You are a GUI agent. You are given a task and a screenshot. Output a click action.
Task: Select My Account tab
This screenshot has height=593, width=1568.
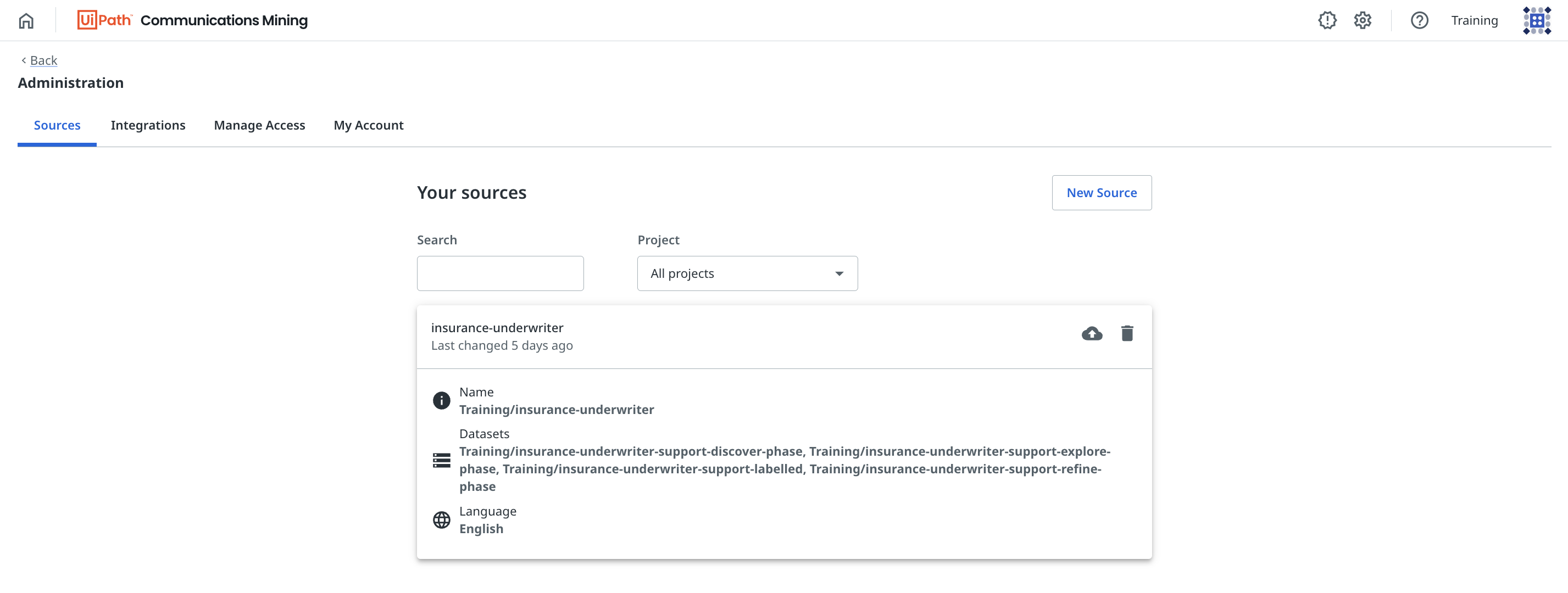(x=369, y=124)
